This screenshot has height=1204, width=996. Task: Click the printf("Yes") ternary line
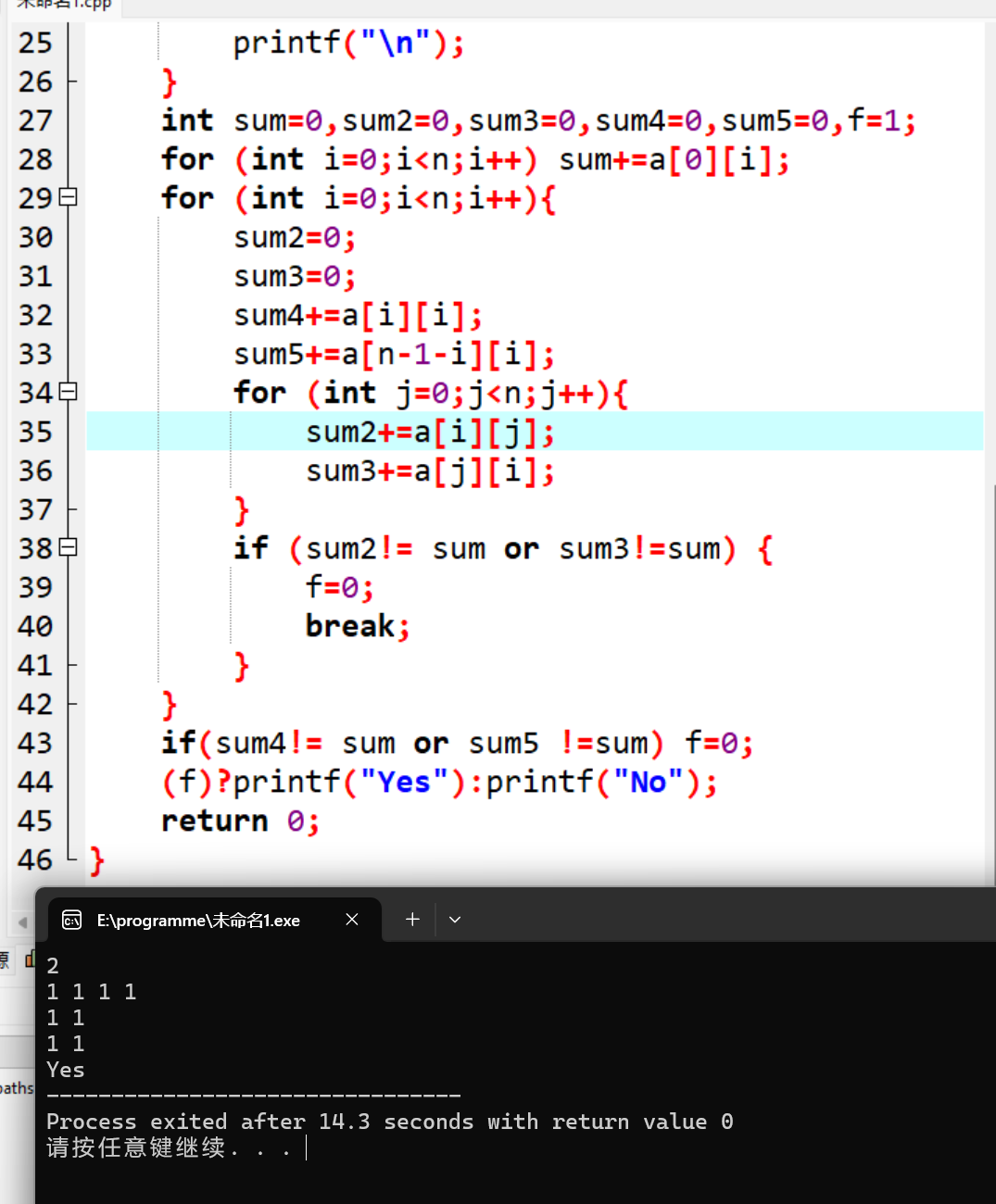(x=439, y=783)
